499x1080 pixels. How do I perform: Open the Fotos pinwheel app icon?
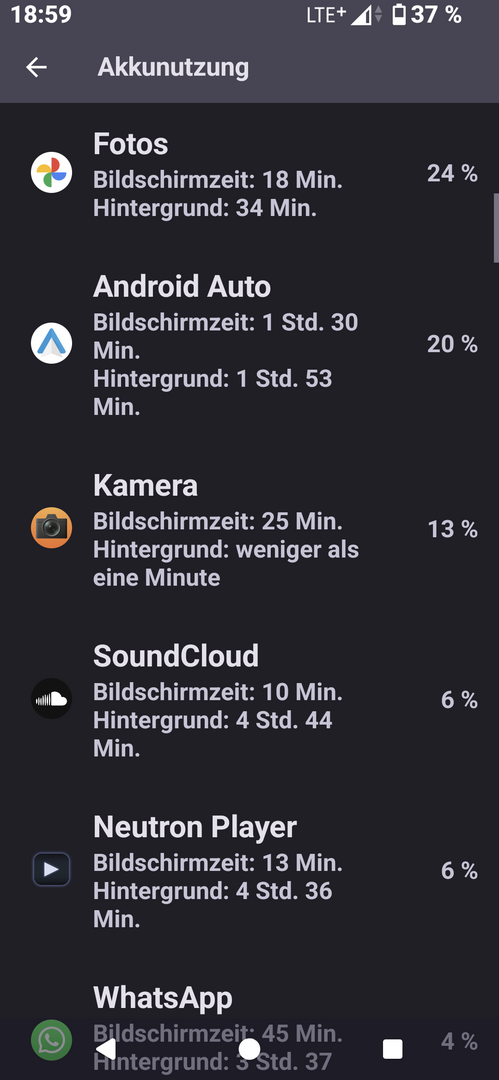(52, 172)
